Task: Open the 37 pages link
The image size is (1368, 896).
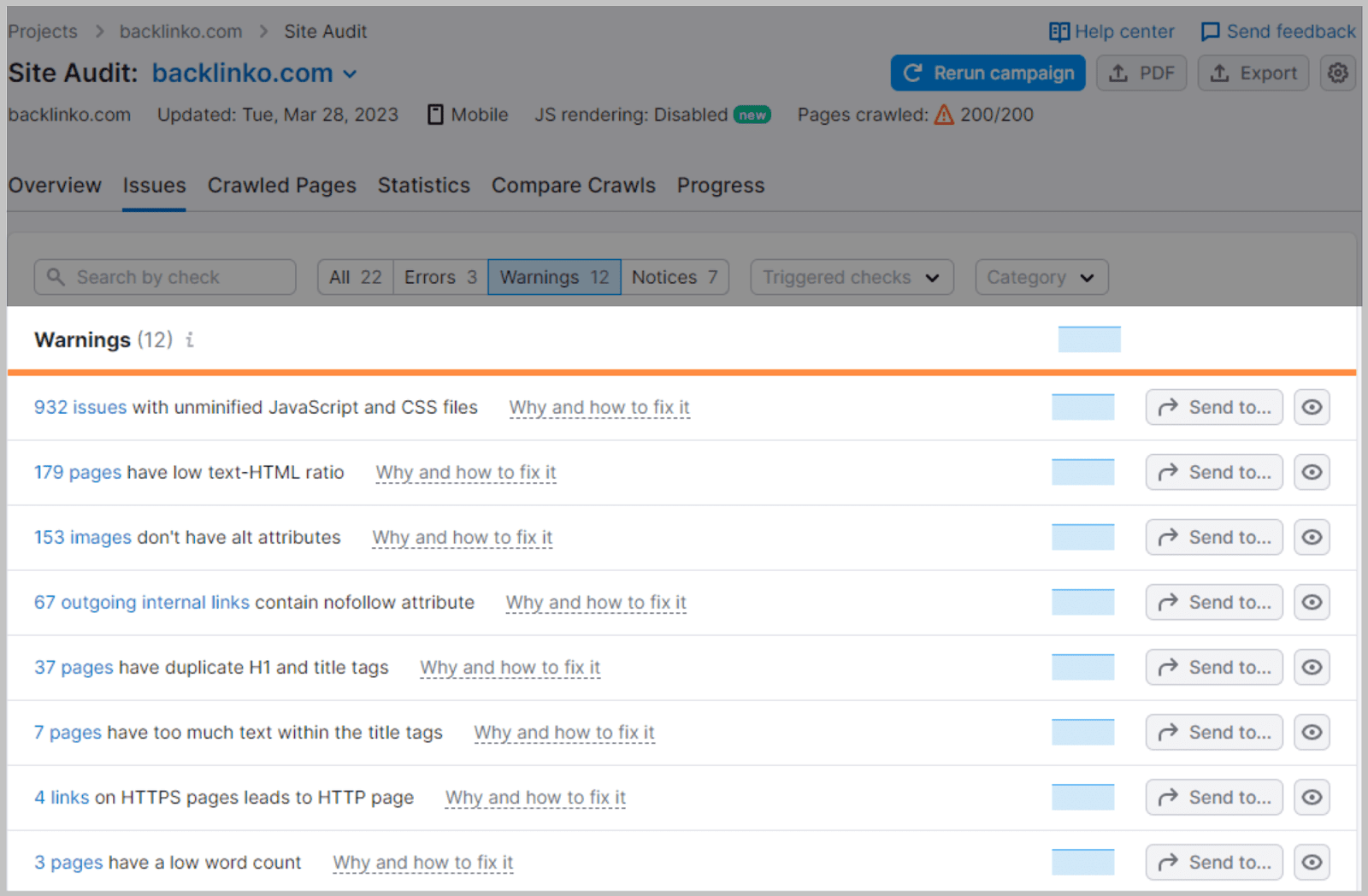Action: pos(74,667)
